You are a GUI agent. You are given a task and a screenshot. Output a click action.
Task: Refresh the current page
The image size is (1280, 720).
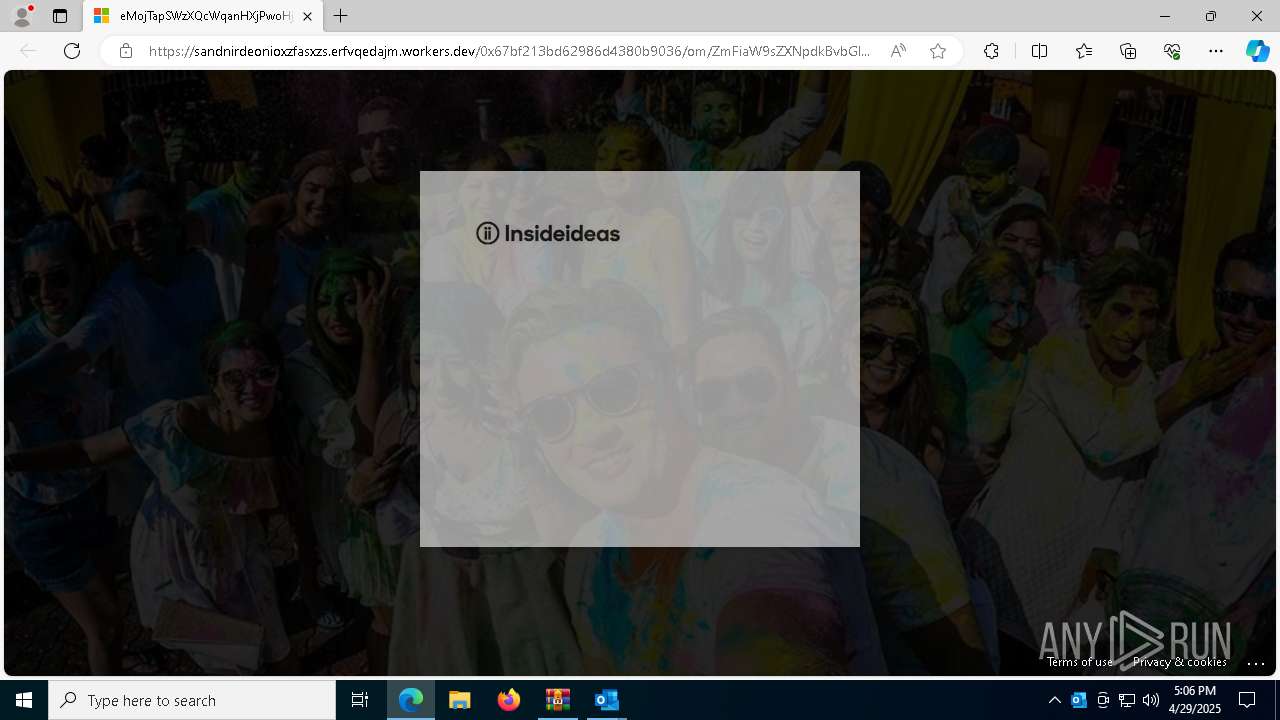click(72, 51)
